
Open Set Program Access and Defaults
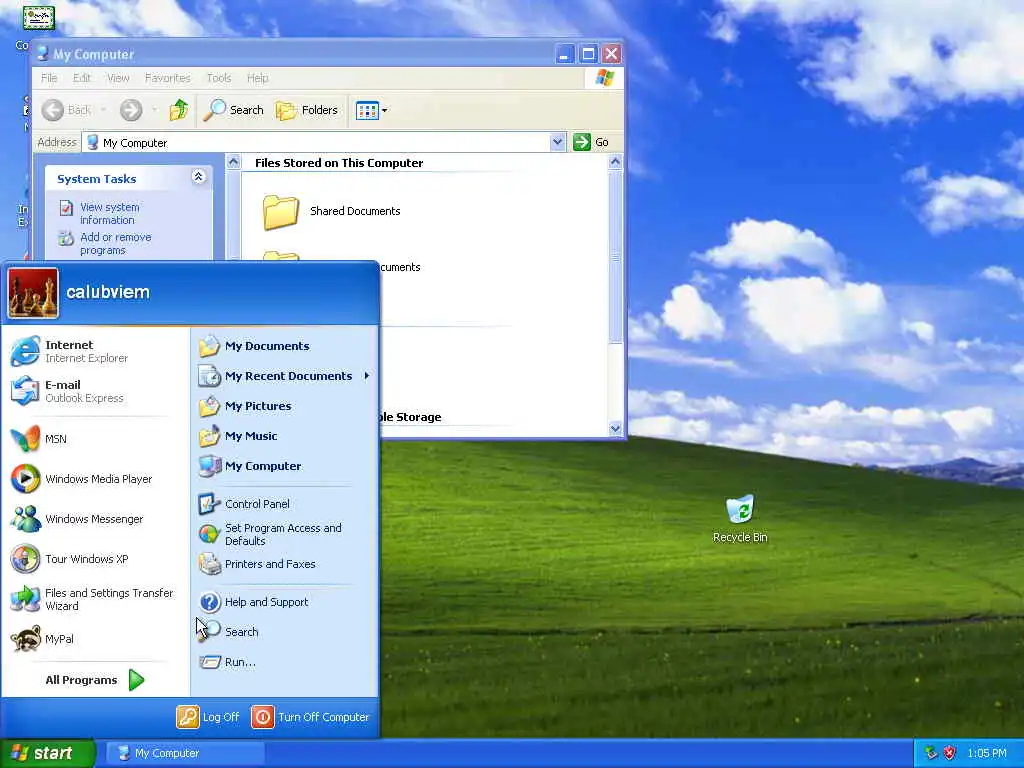(270, 534)
